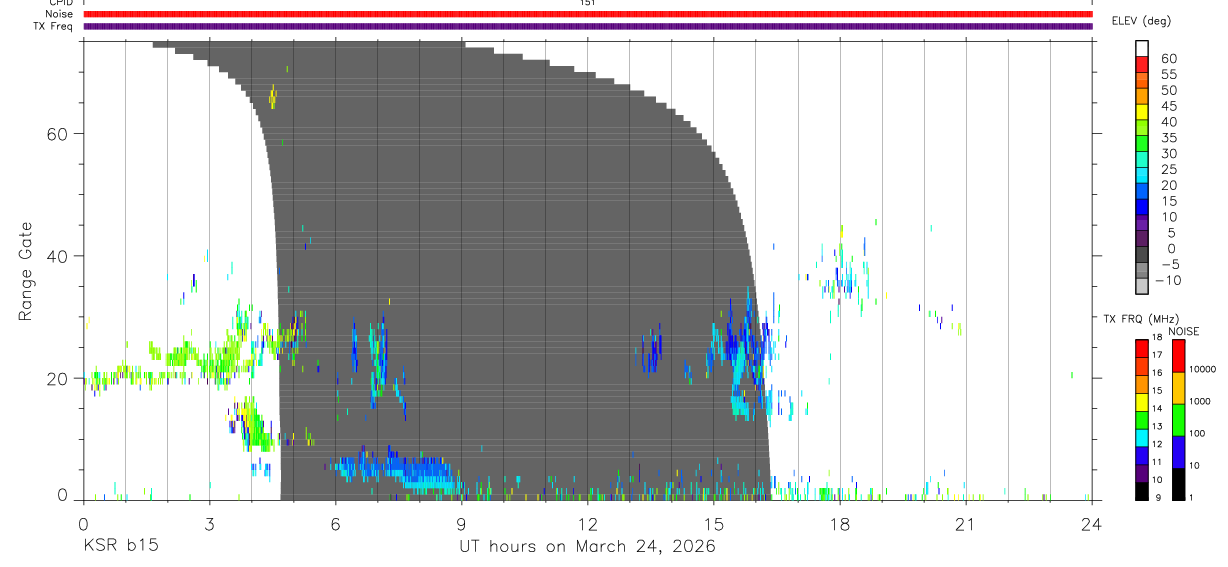Click the 'TX Freq' row label at the top left
The height and width of the screenshot is (567, 1228).
55,26
